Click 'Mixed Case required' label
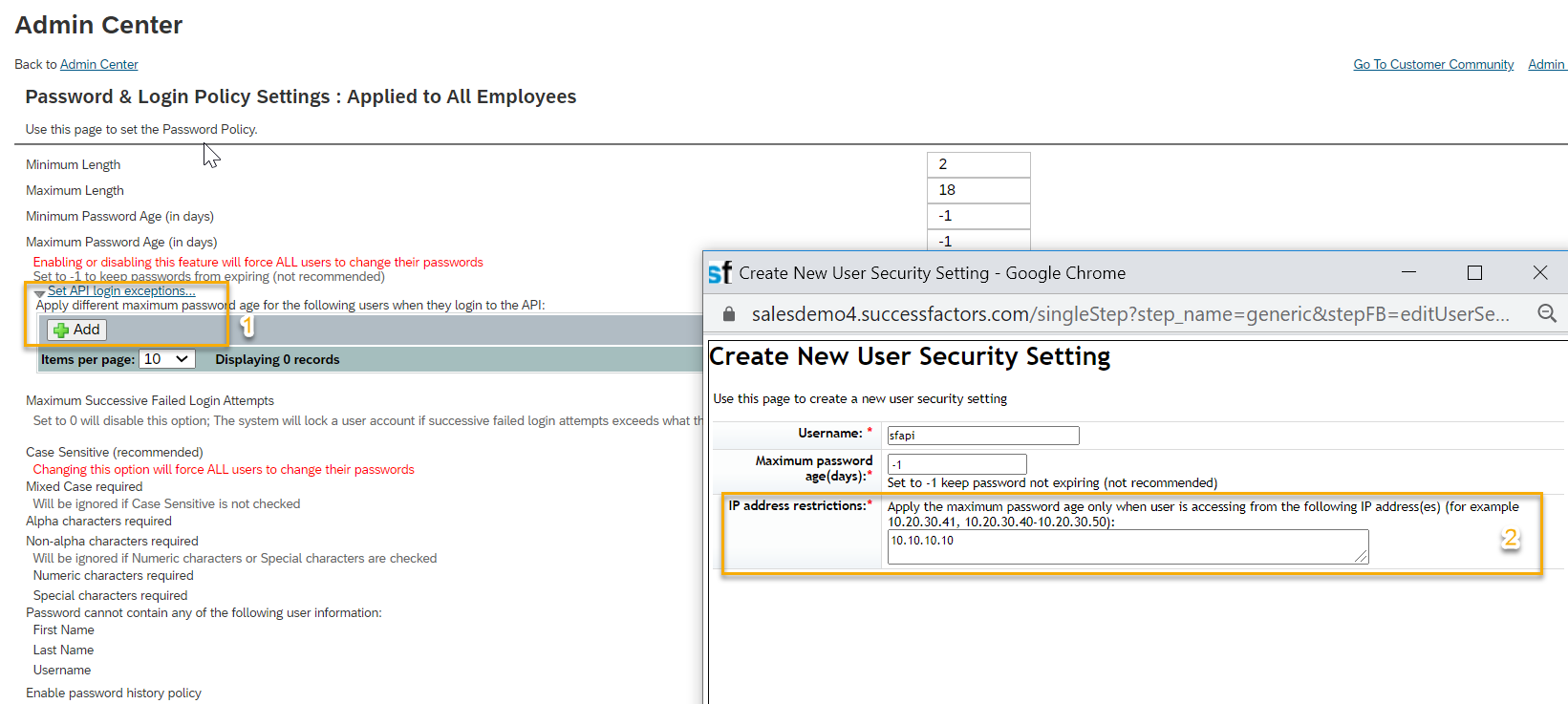This screenshot has width=1568, height=704. click(84, 486)
